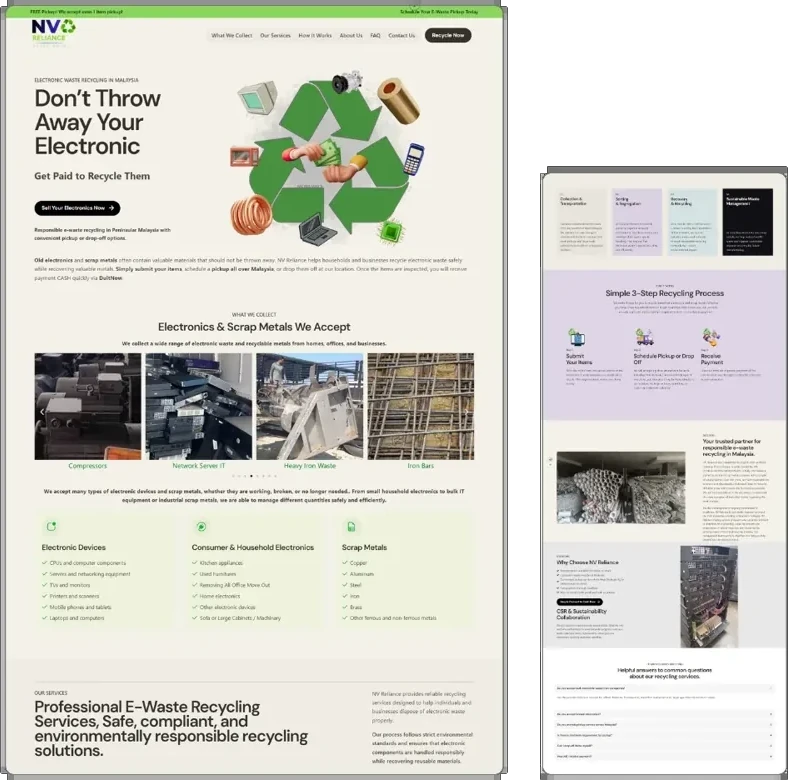Click Schedule Pickup or Drop Off truck icon
The width and height of the screenshot is (788, 780).
(643, 337)
